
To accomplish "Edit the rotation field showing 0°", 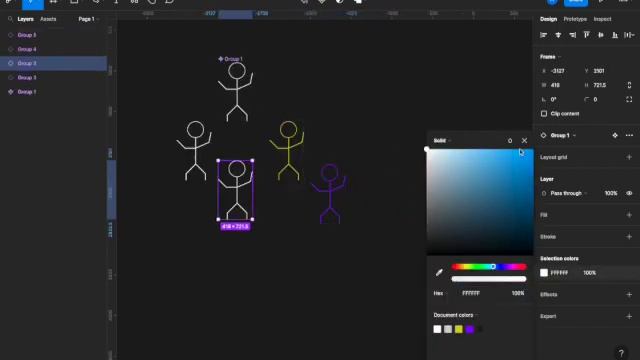I will coord(553,100).
